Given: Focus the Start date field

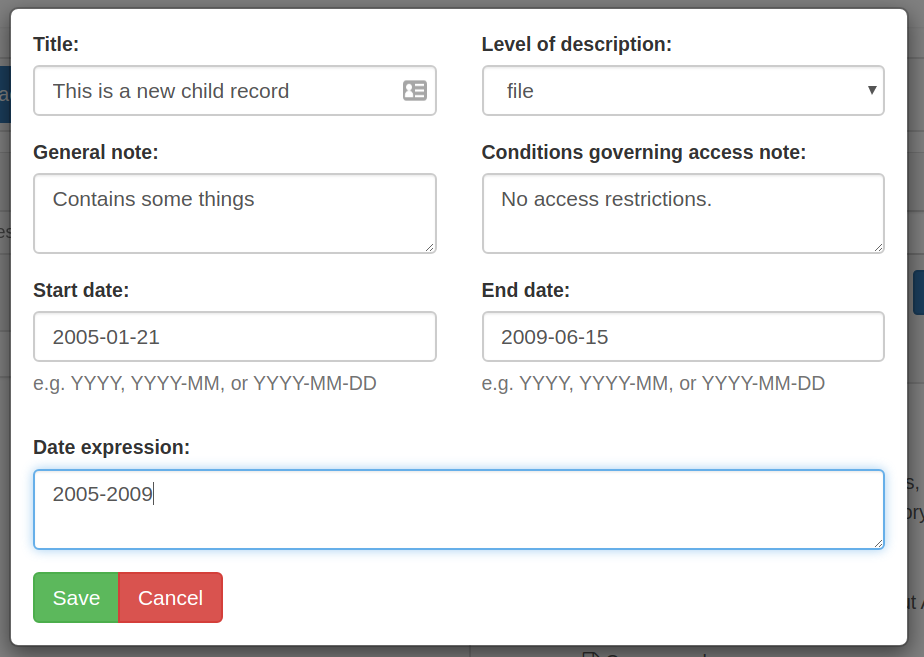Looking at the screenshot, I should (234, 337).
